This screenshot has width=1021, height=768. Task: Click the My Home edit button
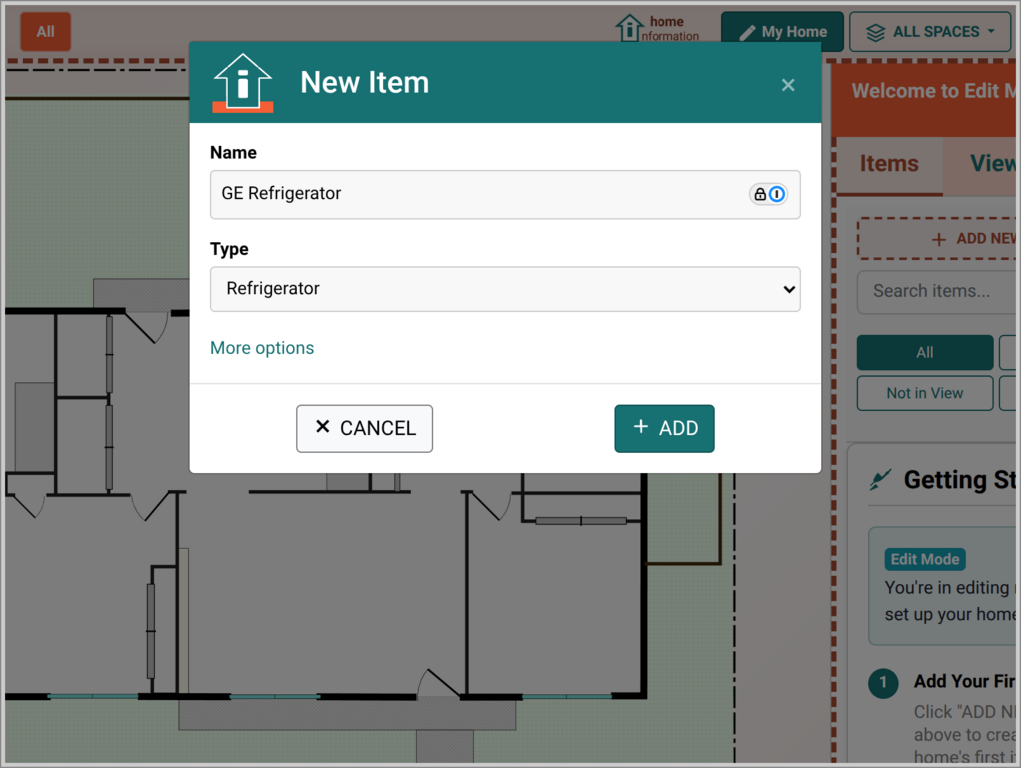tap(782, 31)
